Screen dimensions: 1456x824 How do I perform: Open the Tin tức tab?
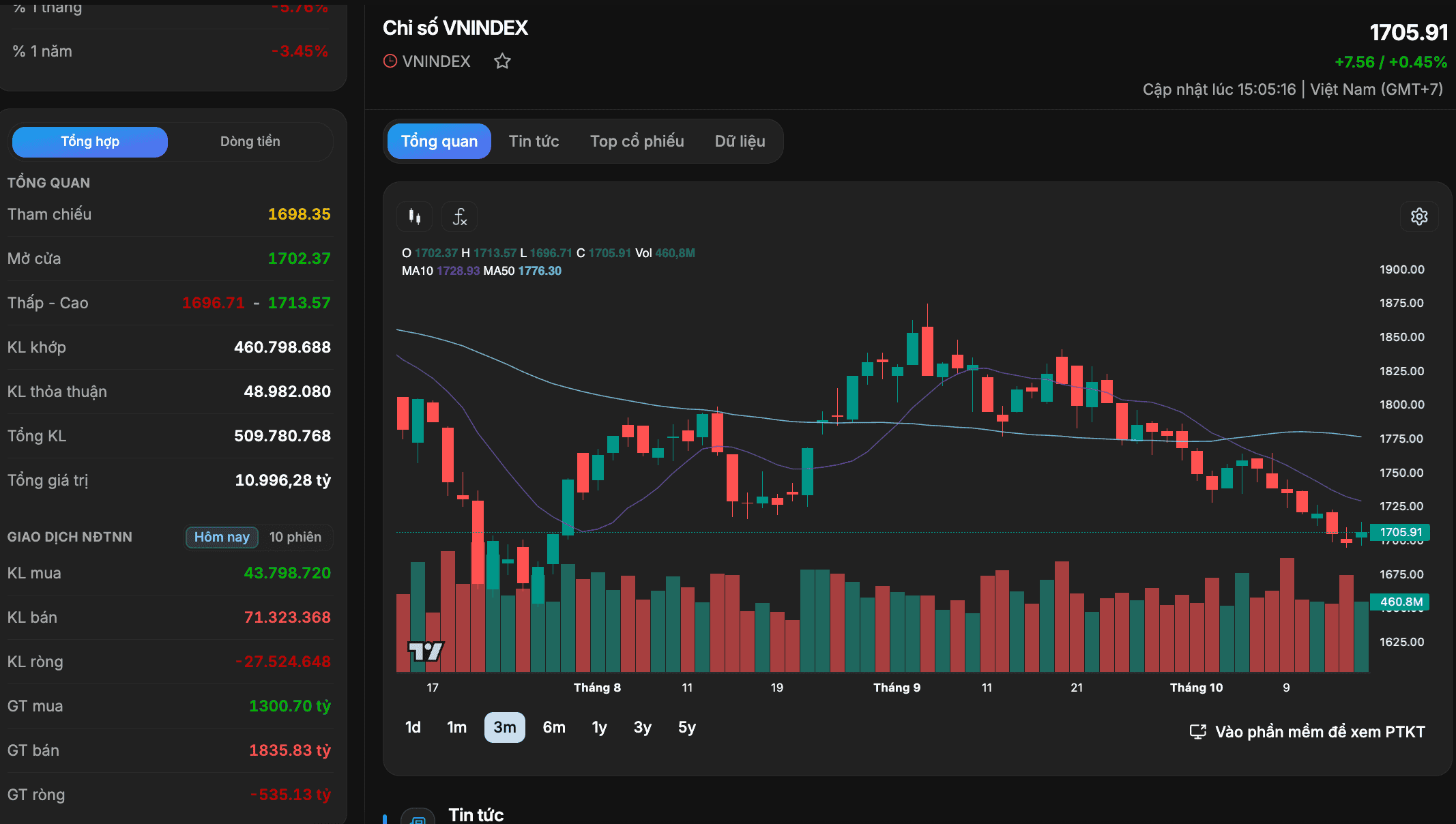[x=534, y=141]
